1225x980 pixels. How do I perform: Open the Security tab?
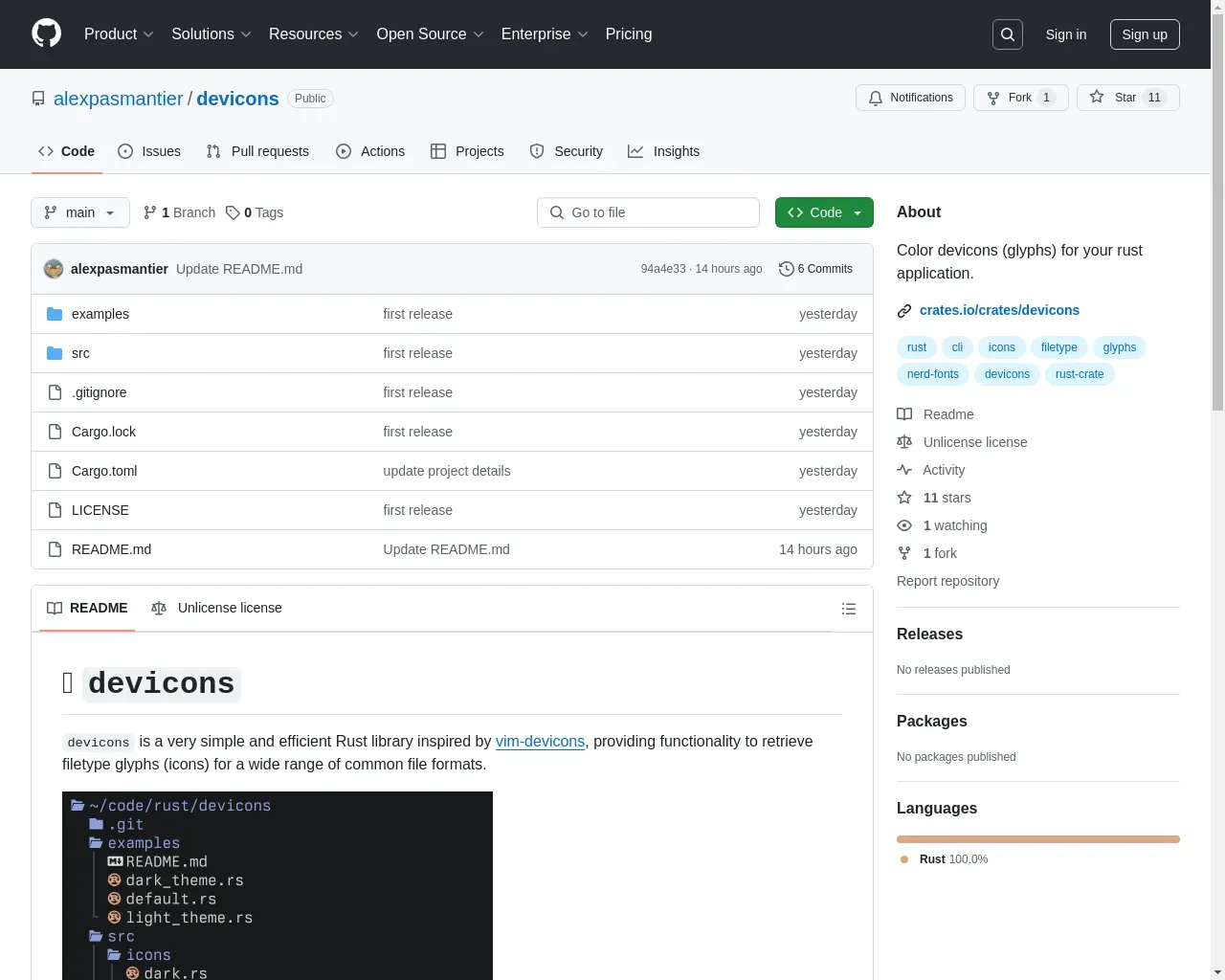point(567,151)
